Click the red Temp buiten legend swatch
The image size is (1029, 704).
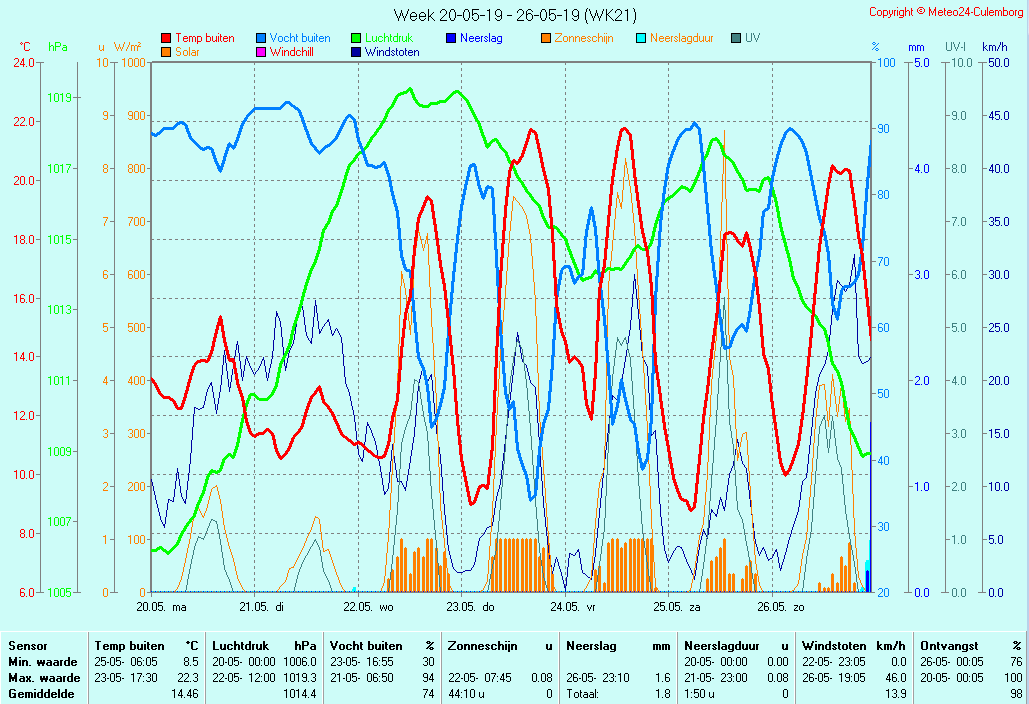[166, 39]
